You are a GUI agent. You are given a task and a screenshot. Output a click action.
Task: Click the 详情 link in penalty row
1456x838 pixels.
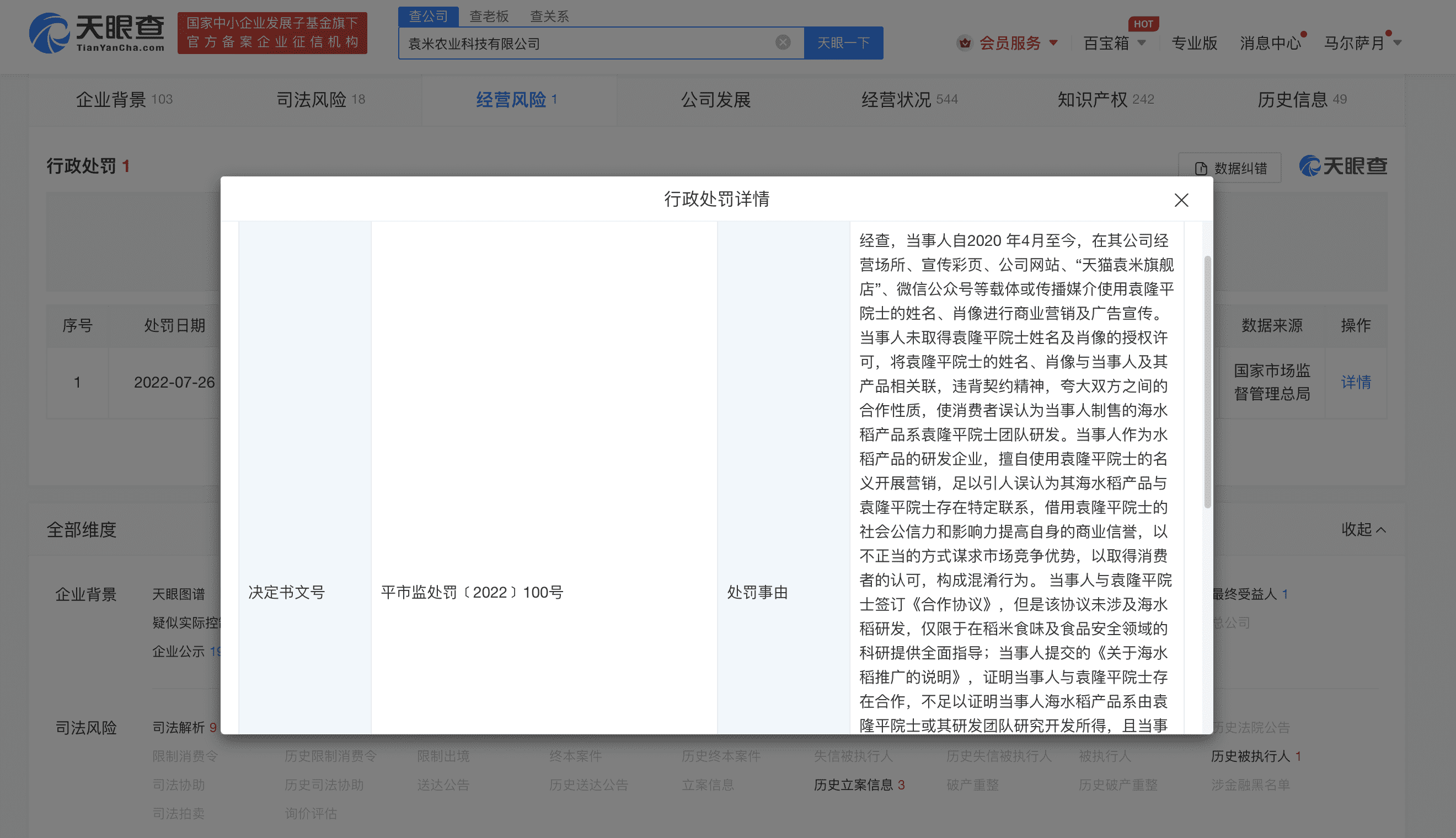[1355, 382]
